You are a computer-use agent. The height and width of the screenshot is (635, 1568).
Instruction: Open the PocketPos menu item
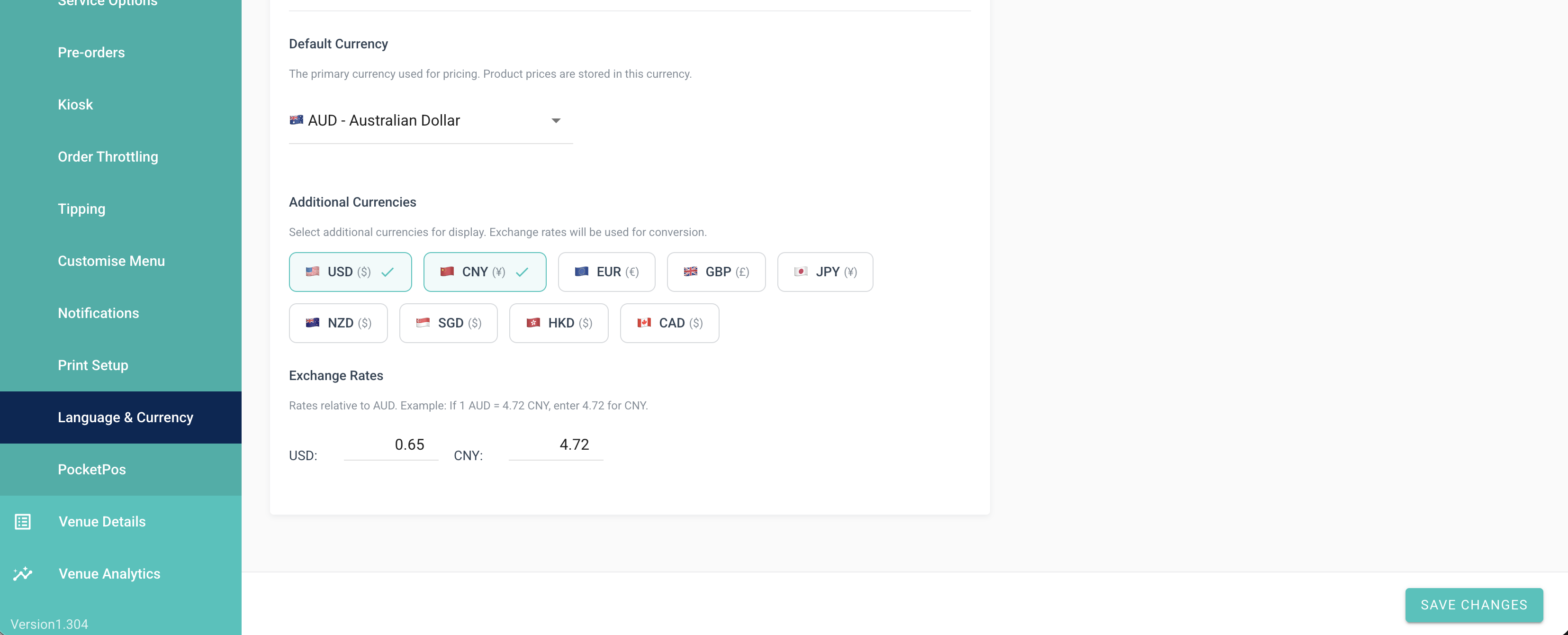92,470
